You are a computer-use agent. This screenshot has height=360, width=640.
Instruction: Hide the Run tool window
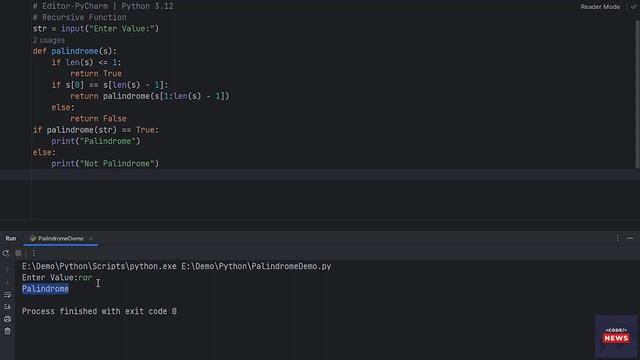coord(630,238)
